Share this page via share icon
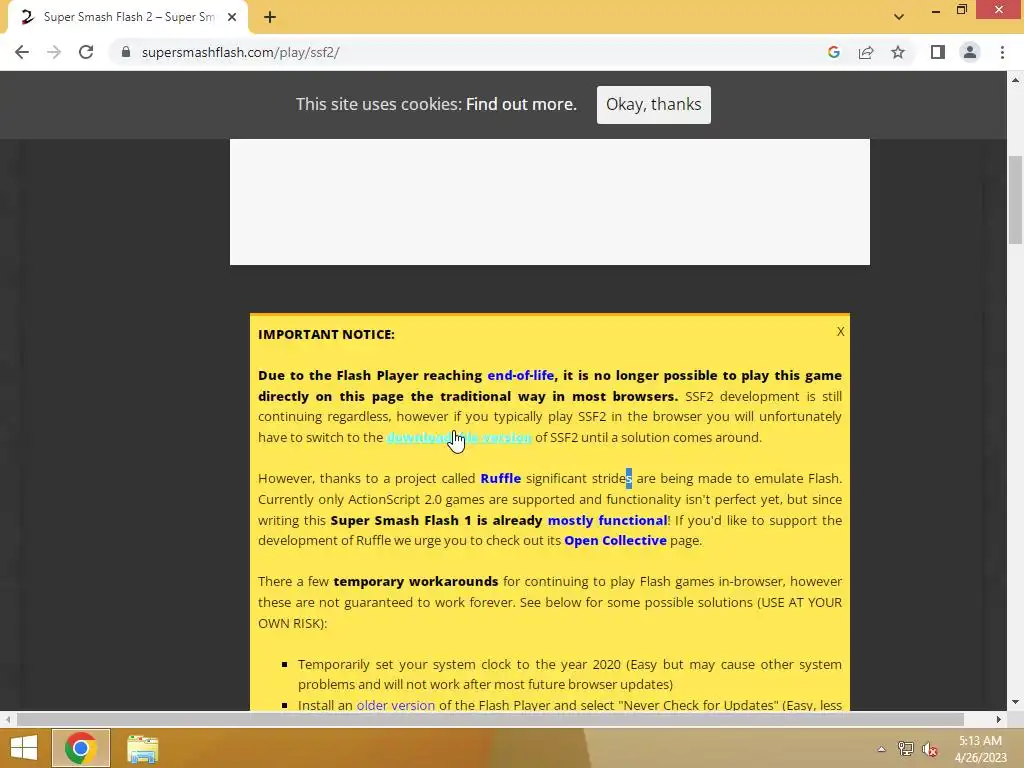This screenshot has width=1024, height=768. 866,52
